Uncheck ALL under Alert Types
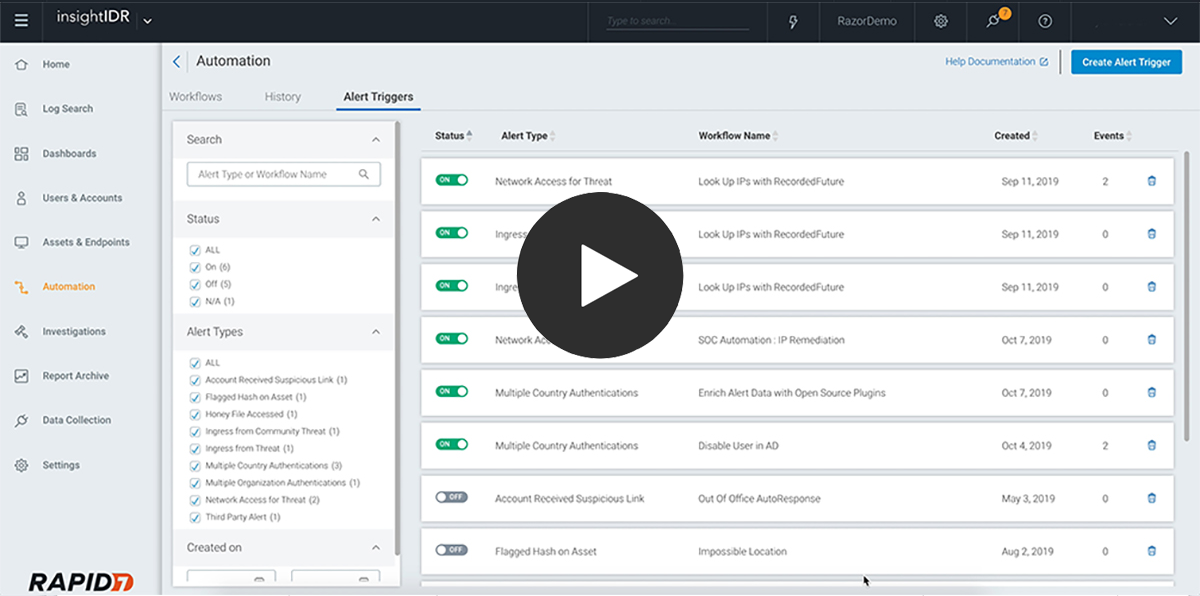Viewport: 1200px width, 596px height. click(x=195, y=363)
